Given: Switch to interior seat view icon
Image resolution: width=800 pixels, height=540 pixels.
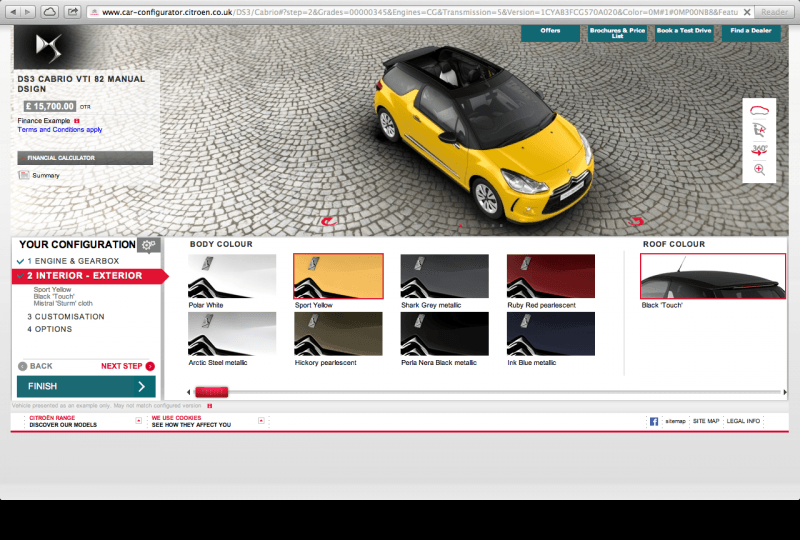Looking at the screenshot, I should click(759, 130).
